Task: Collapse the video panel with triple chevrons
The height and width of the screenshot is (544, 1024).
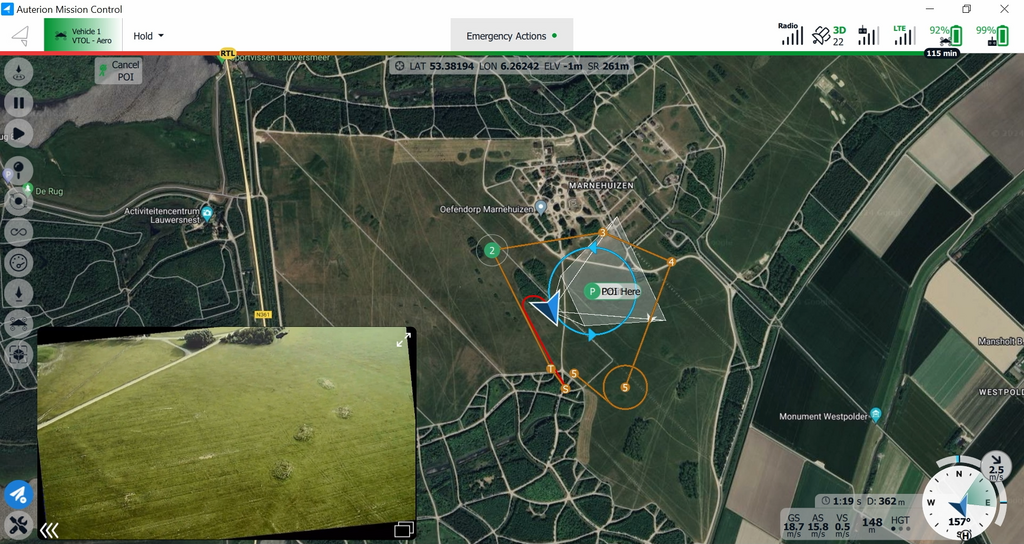Action: coord(49,530)
